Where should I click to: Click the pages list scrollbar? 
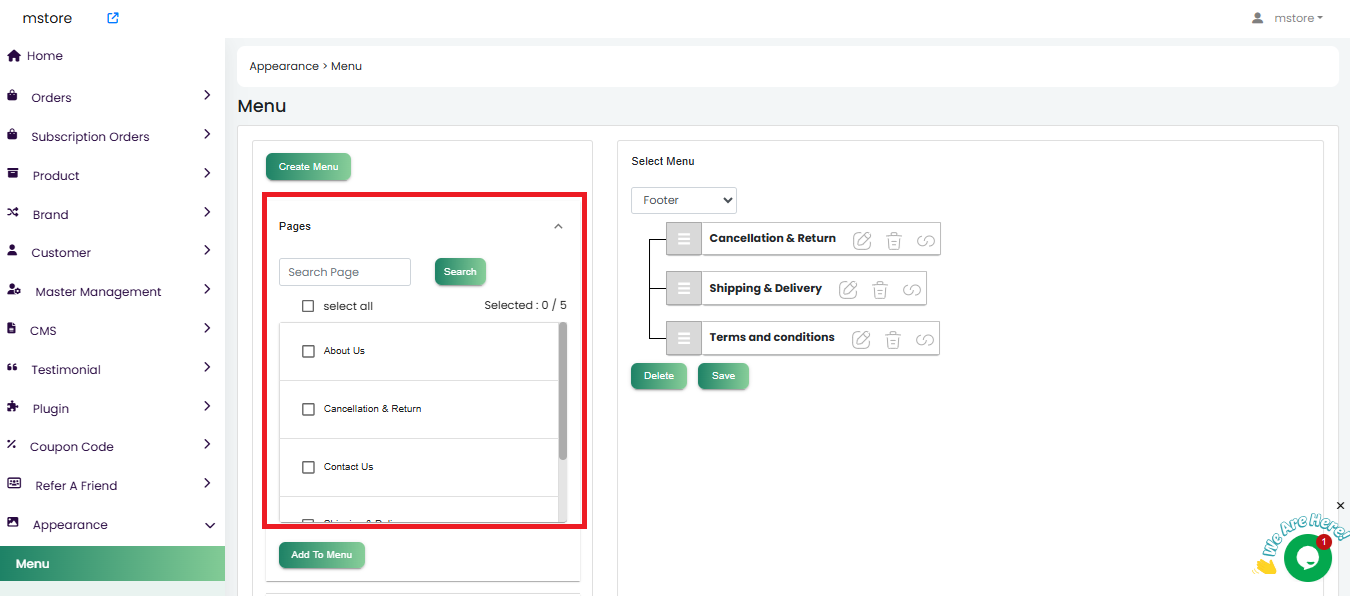click(x=562, y=390)
